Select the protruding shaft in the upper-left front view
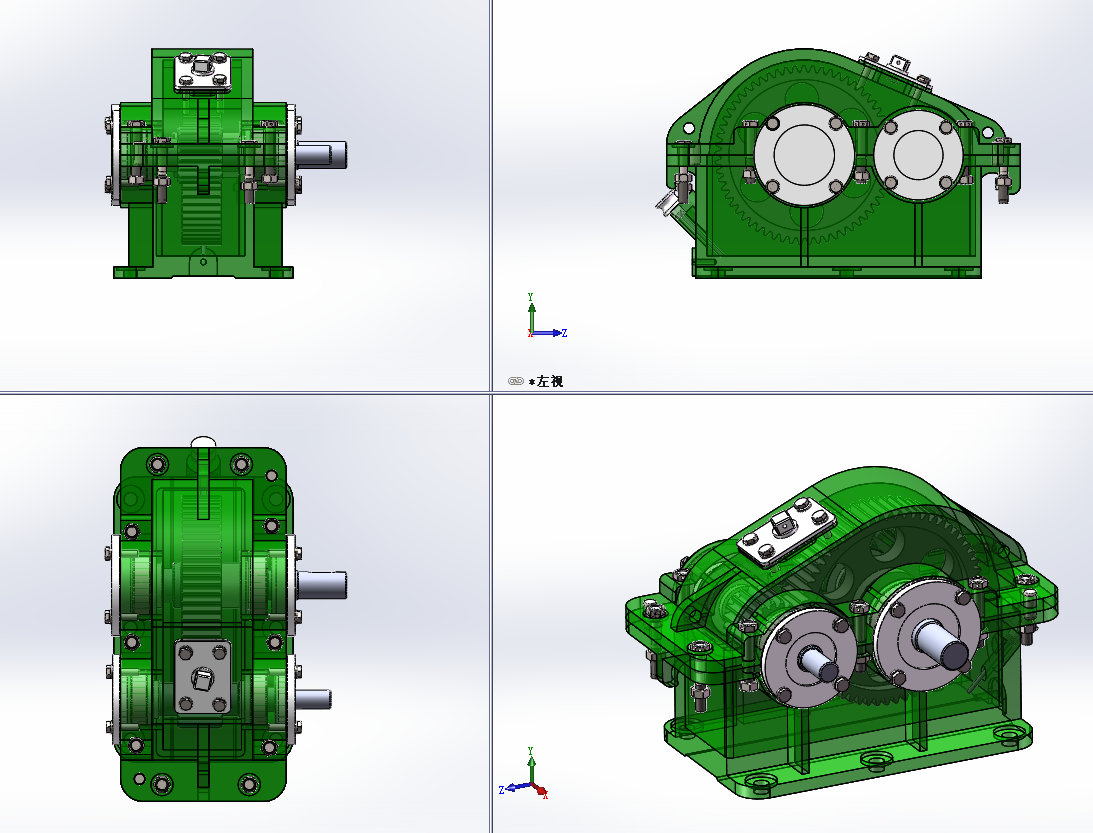1093x833 pixels. 321,155
